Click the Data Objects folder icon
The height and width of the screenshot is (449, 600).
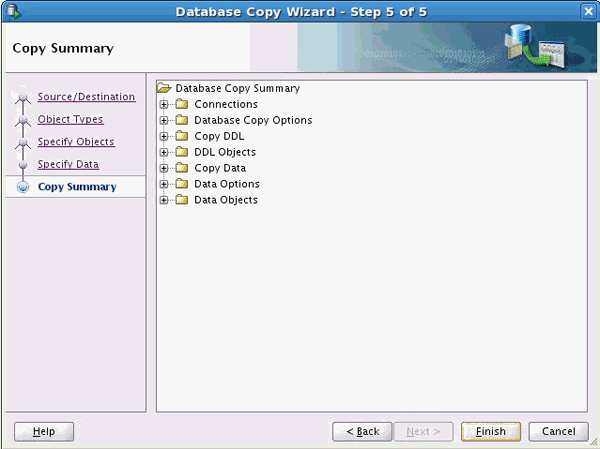(x=181, y=200)
